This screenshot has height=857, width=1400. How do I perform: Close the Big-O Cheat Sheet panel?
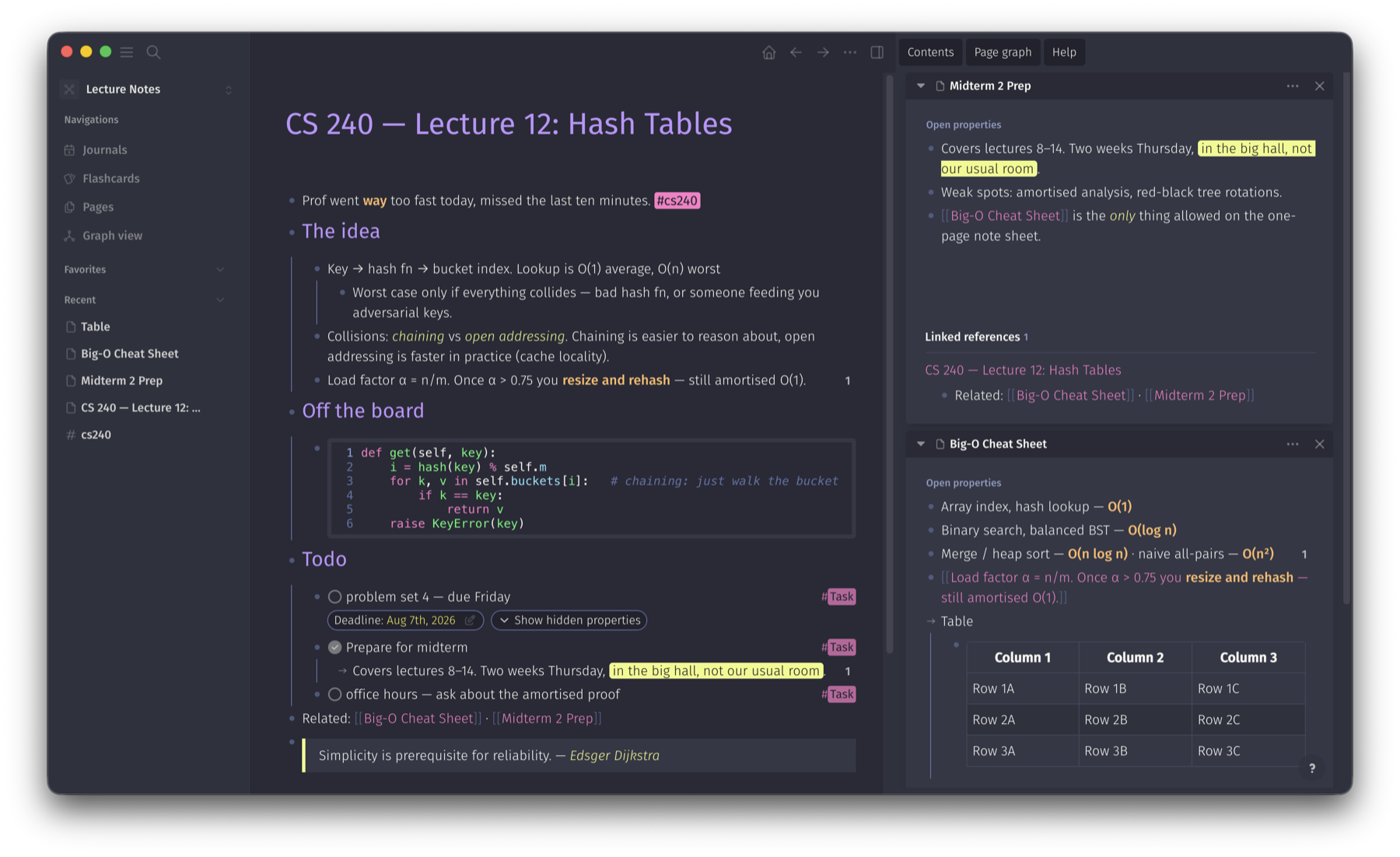coord(1319,444)
